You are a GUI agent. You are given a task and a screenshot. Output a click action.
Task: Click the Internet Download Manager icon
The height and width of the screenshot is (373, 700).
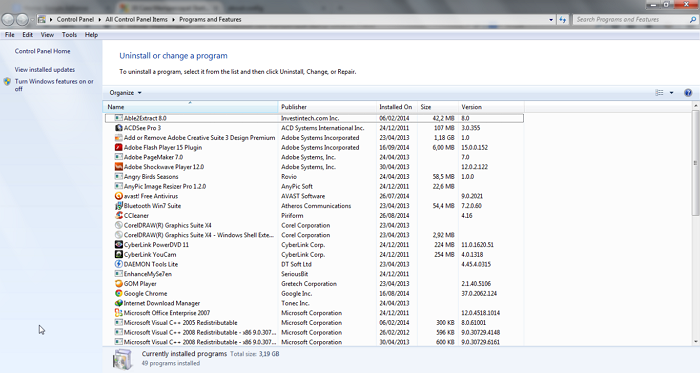point(118,303)
